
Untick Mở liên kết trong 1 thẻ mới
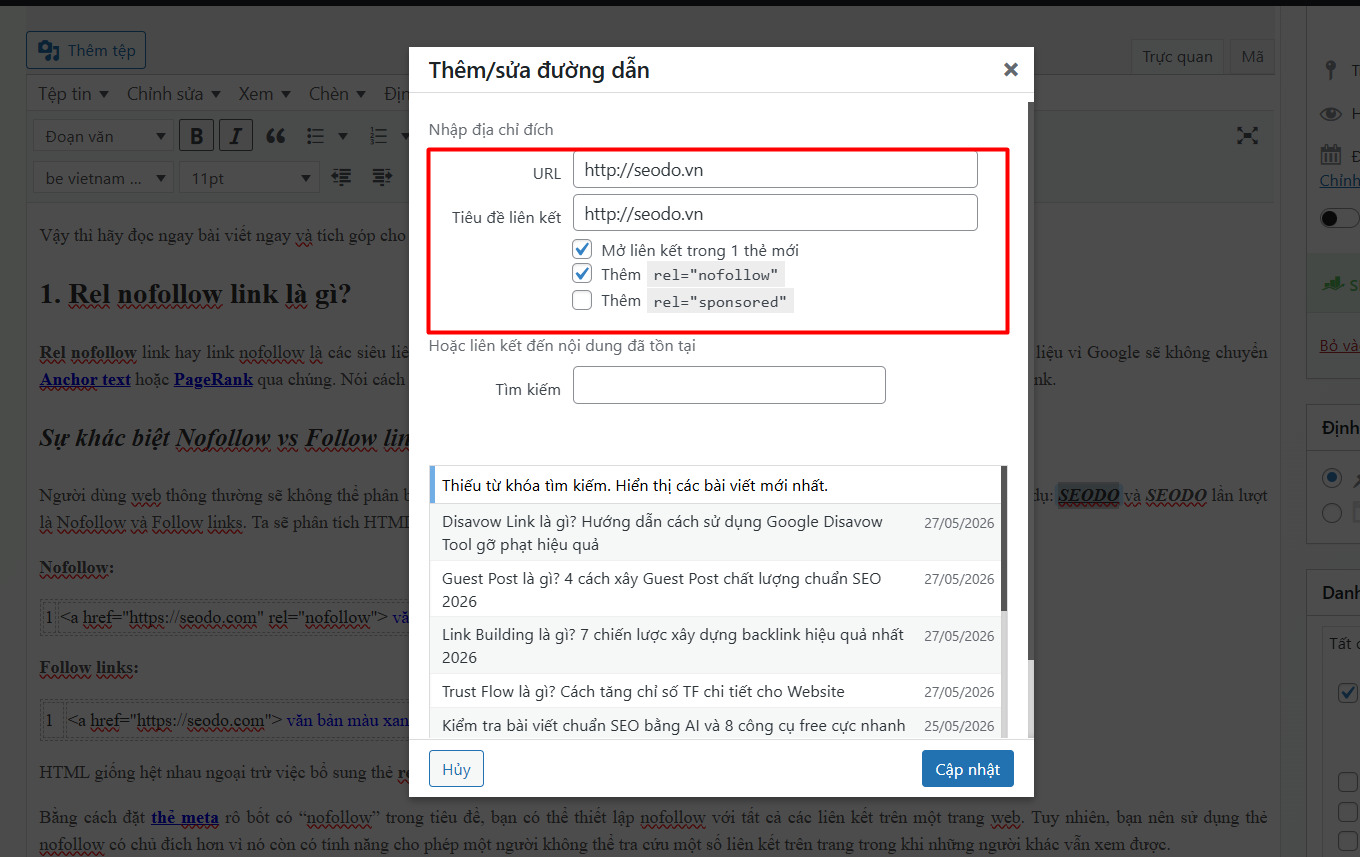click(582, 249)
